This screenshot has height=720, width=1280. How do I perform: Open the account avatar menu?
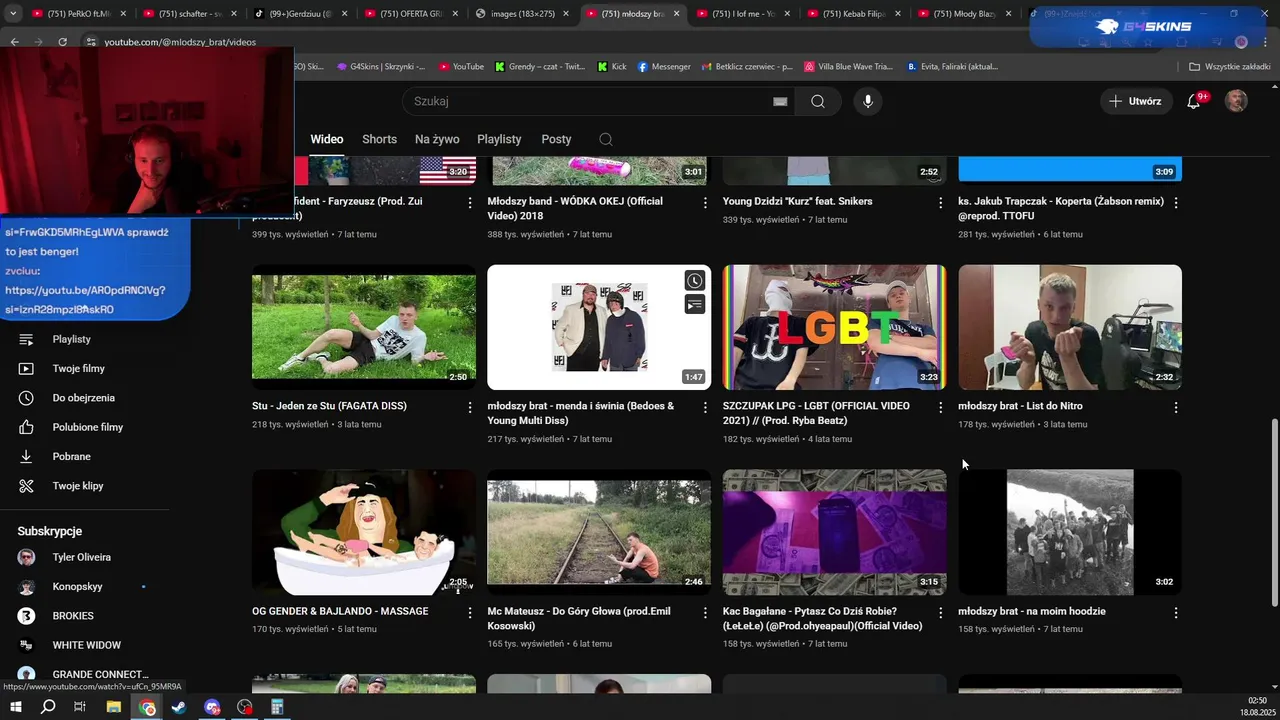[x=1237, y=101]
